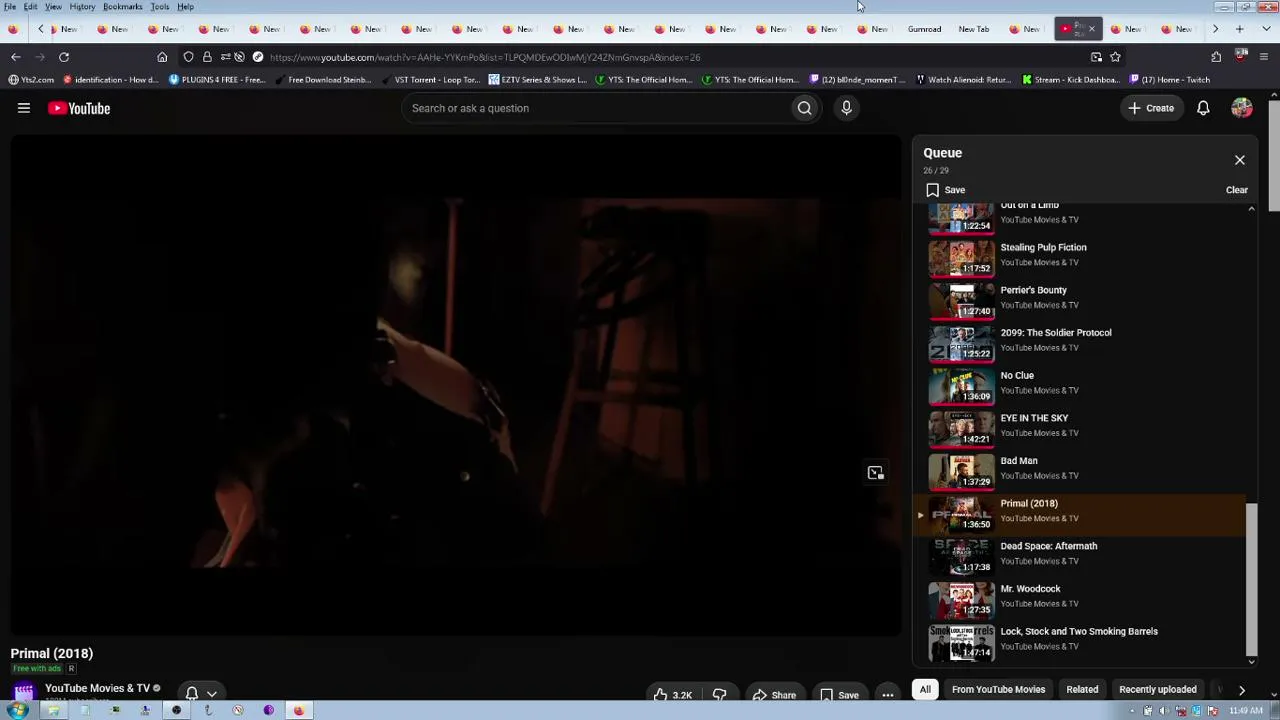Click the Create button

(1151, 108)
